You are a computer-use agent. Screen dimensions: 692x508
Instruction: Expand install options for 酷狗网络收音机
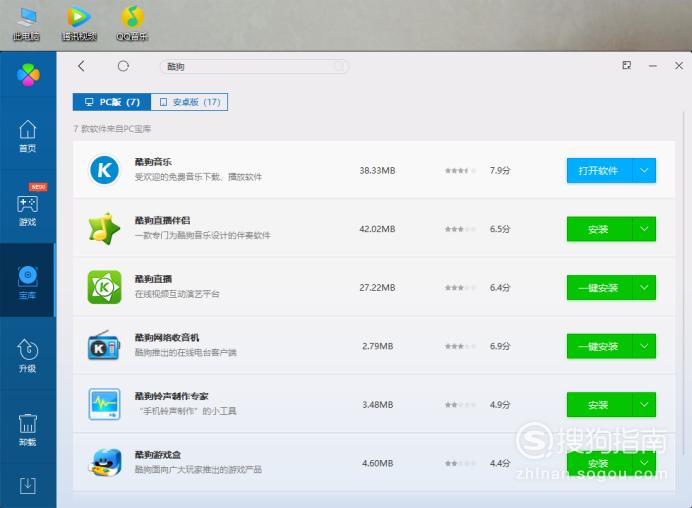[644, 346]
